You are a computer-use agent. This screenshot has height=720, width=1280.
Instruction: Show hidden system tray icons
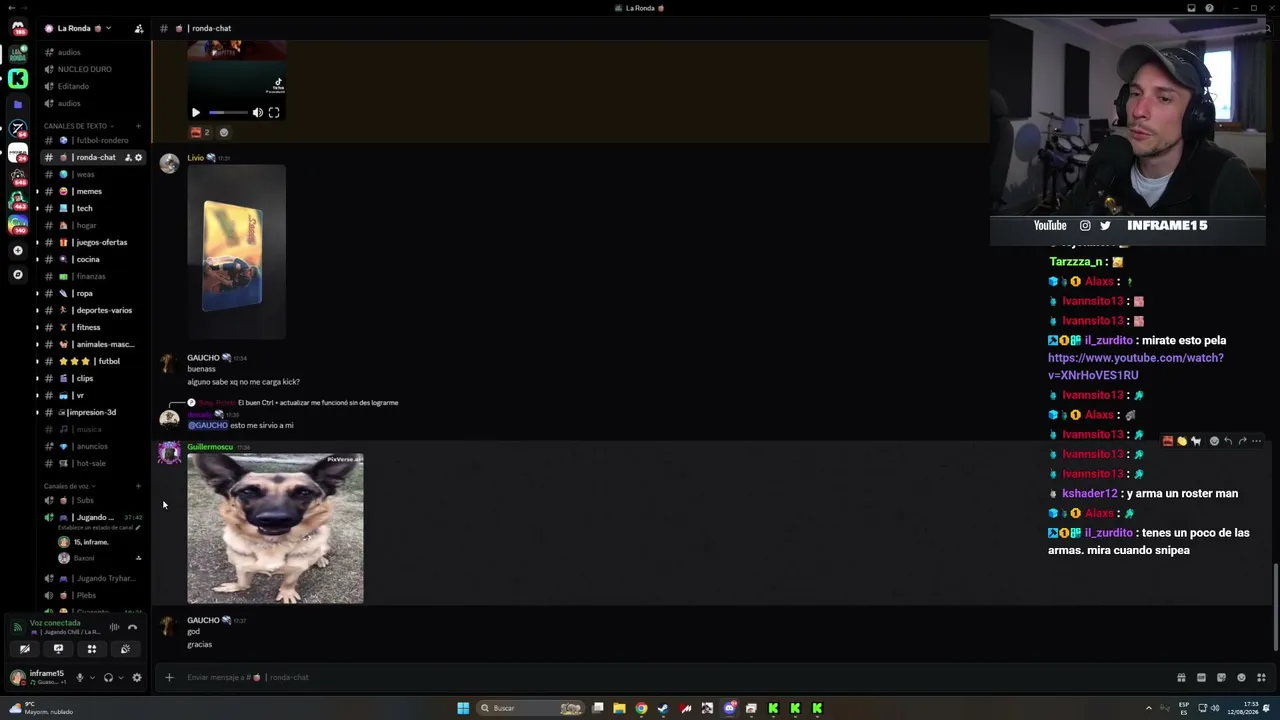click(x=1148, y=708)
